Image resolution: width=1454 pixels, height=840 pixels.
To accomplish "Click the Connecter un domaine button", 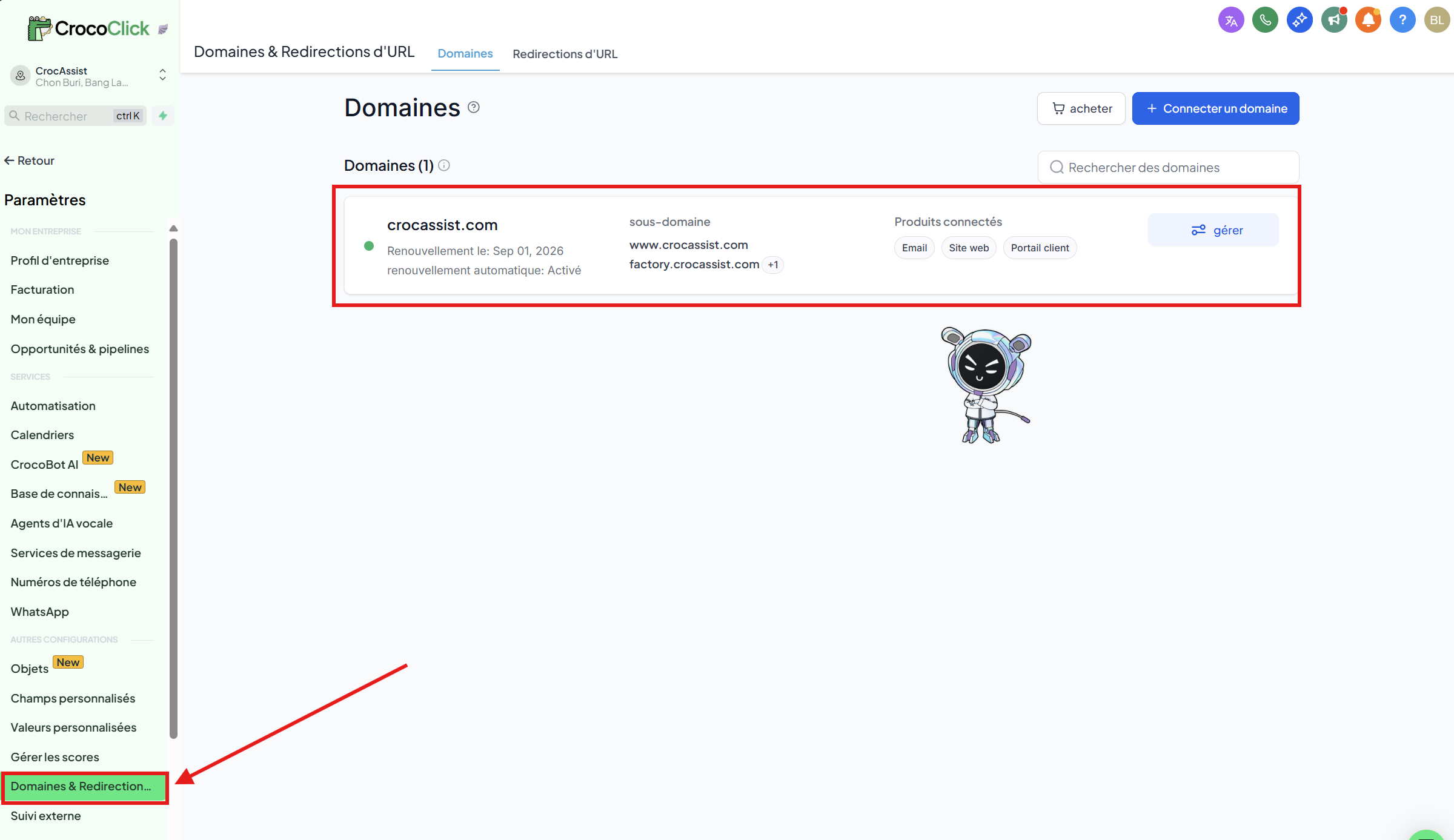I will pyautogui.click(x=1215, y=108).
